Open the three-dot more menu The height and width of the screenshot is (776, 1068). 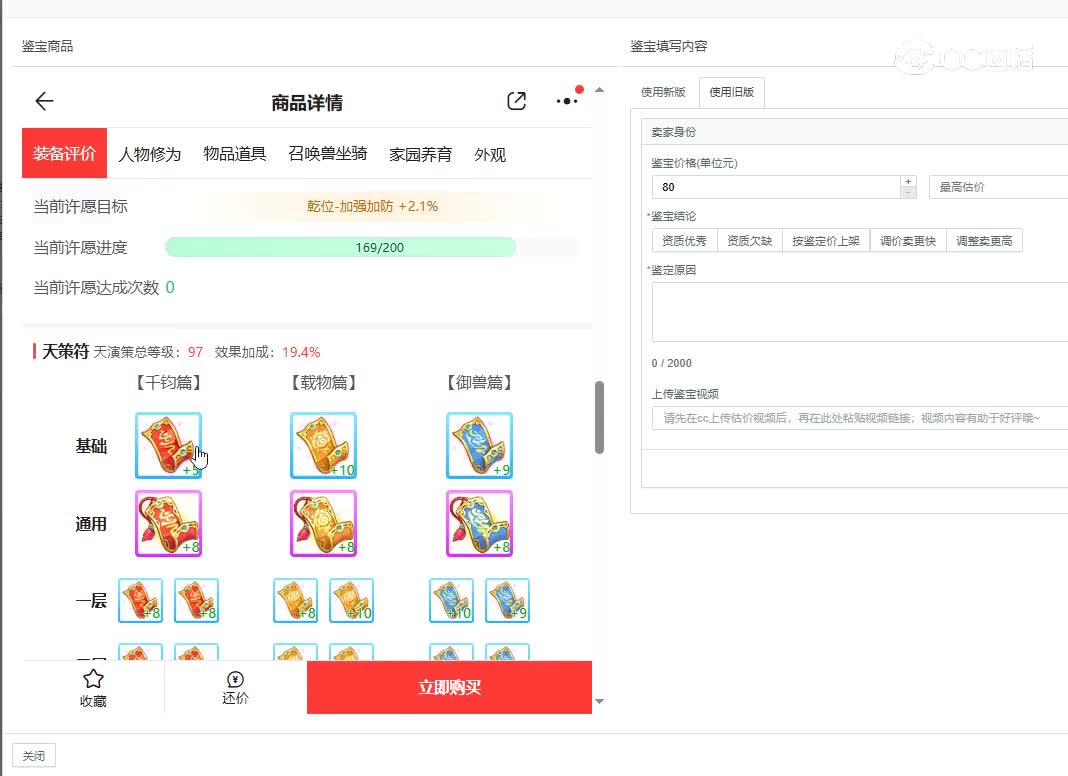click(x=567, y=101)
